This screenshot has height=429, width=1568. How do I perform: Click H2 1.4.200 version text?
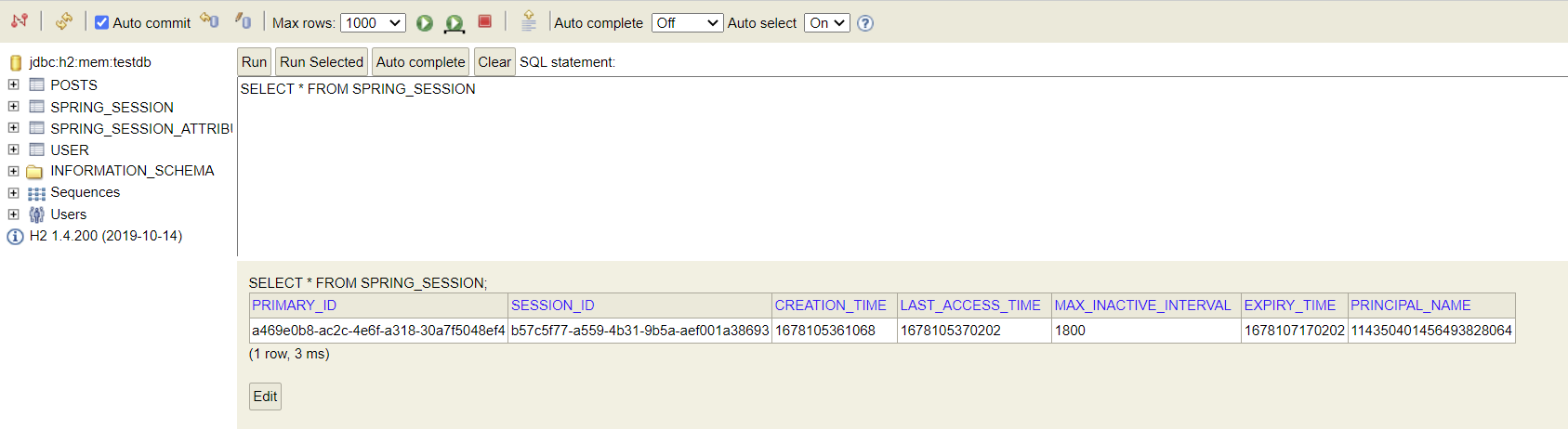click(106, 236)
